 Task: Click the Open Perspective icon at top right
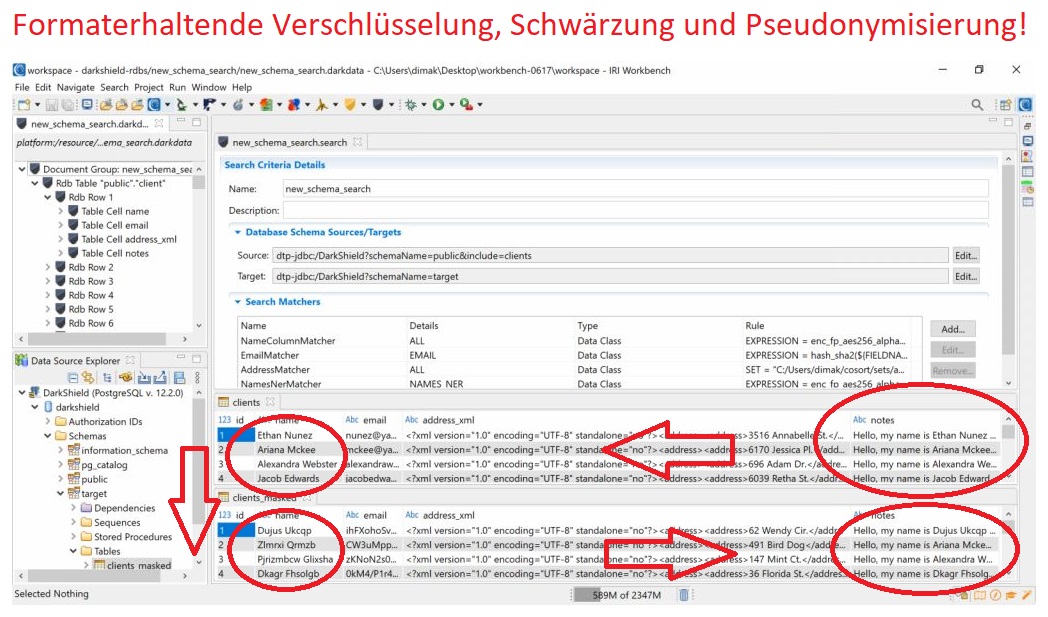tap(1005, 104)
